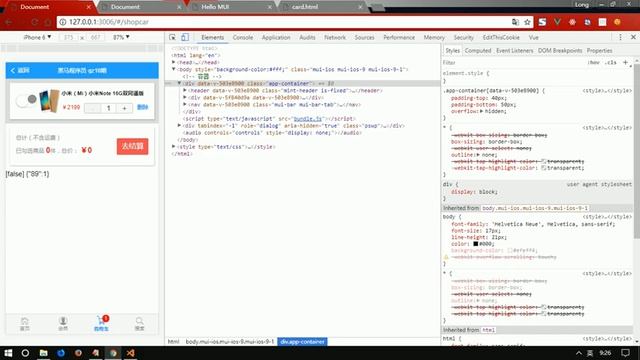Screen dimensions: 640x360
Task: Reload the page with the refresh icon
Action: [35, 22]
